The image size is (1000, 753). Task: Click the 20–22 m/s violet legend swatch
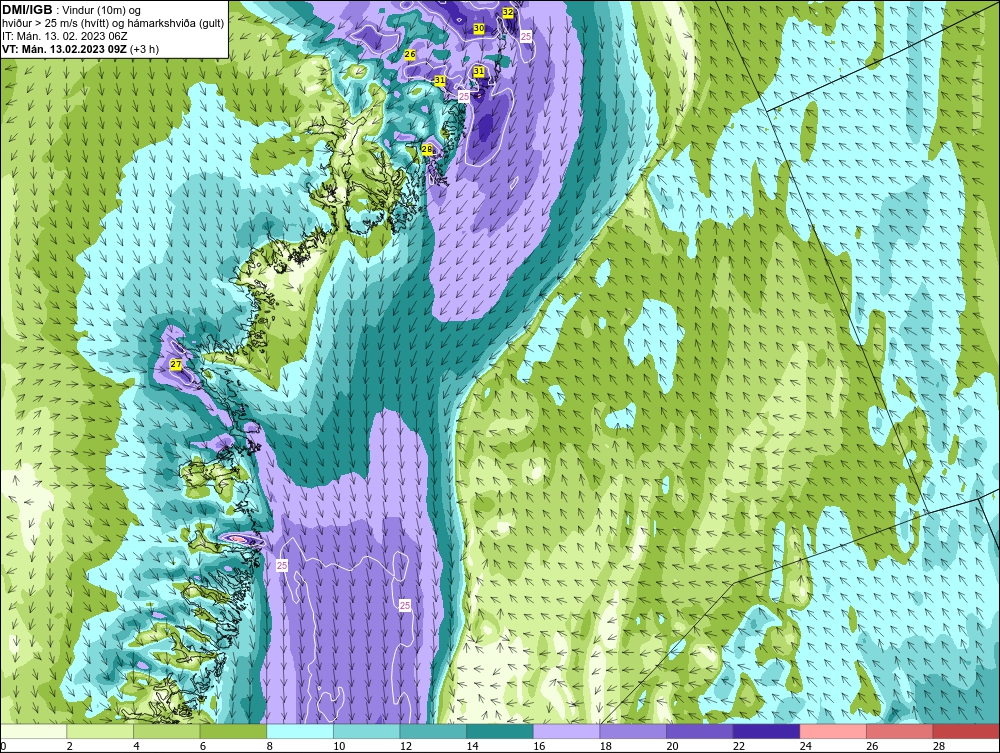(x=700, y=731)
